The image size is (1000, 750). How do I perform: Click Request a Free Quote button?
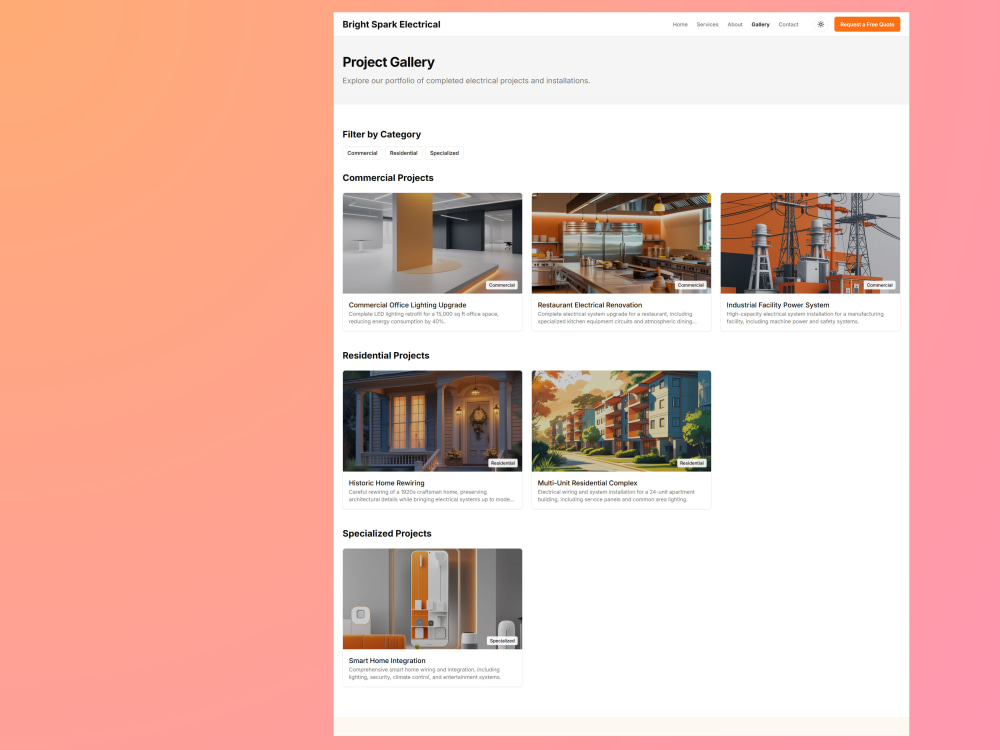[867, 24]
